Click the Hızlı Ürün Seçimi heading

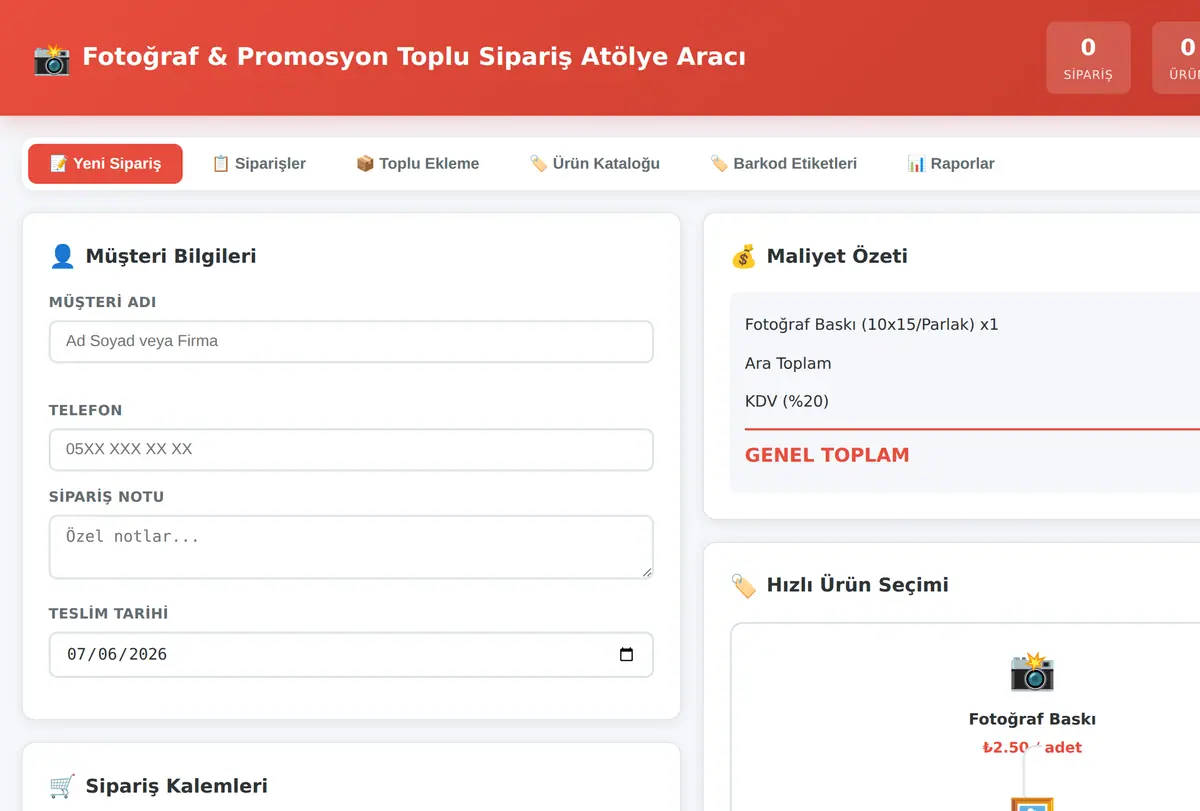858,585
